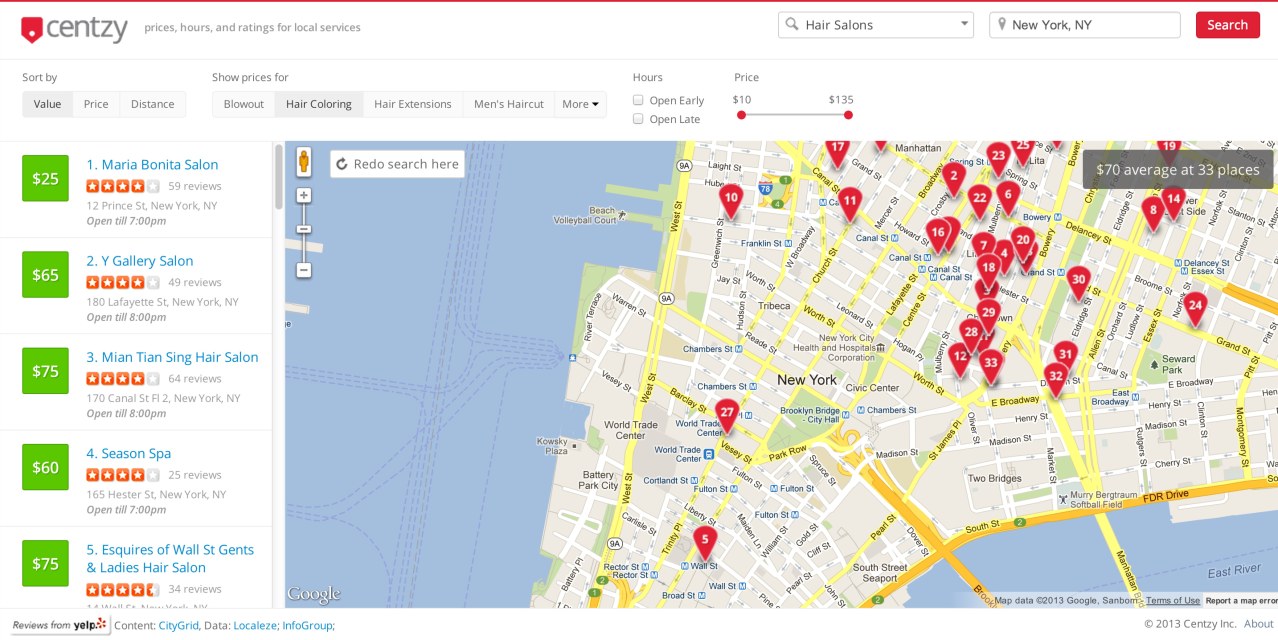This screenshot has height=640, width=1278.
Task: Zoom in the map with plus button
Action: [304, 196]
